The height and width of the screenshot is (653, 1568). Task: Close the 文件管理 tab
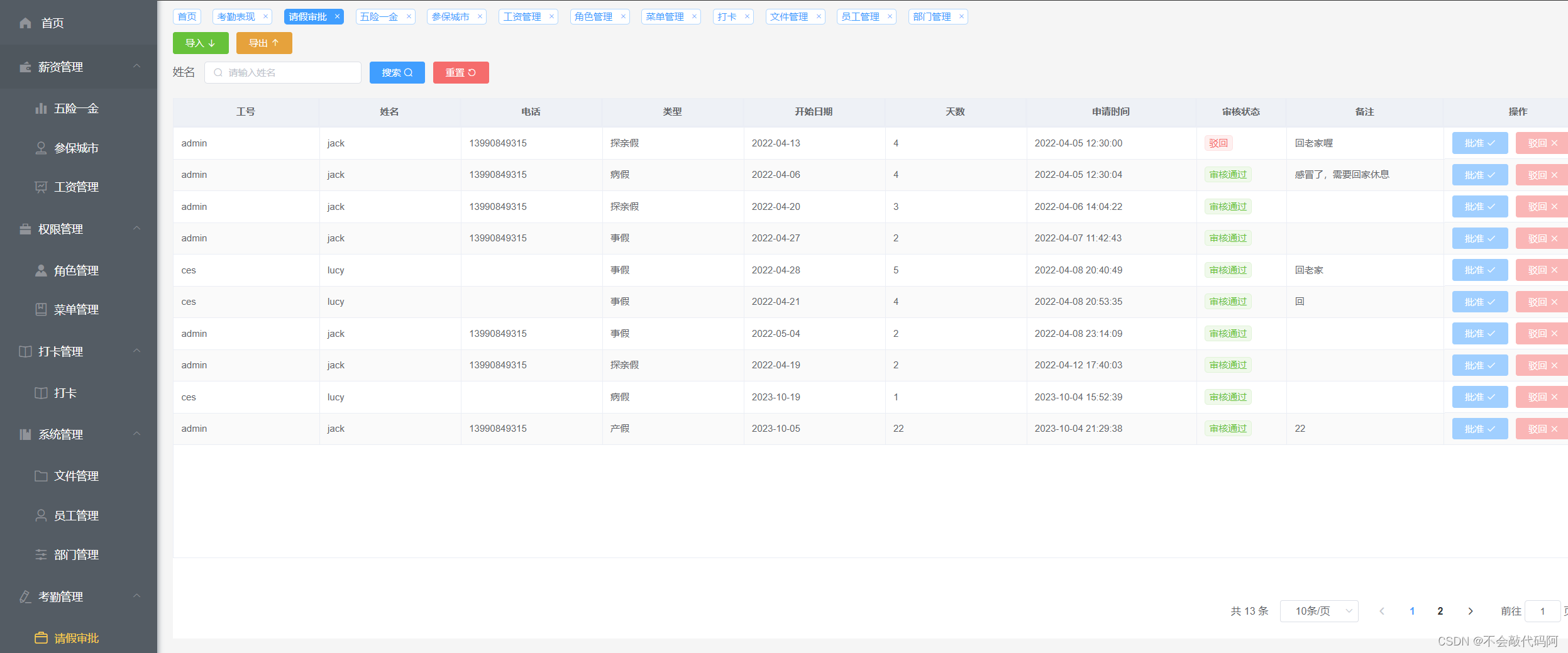[819, 17]
